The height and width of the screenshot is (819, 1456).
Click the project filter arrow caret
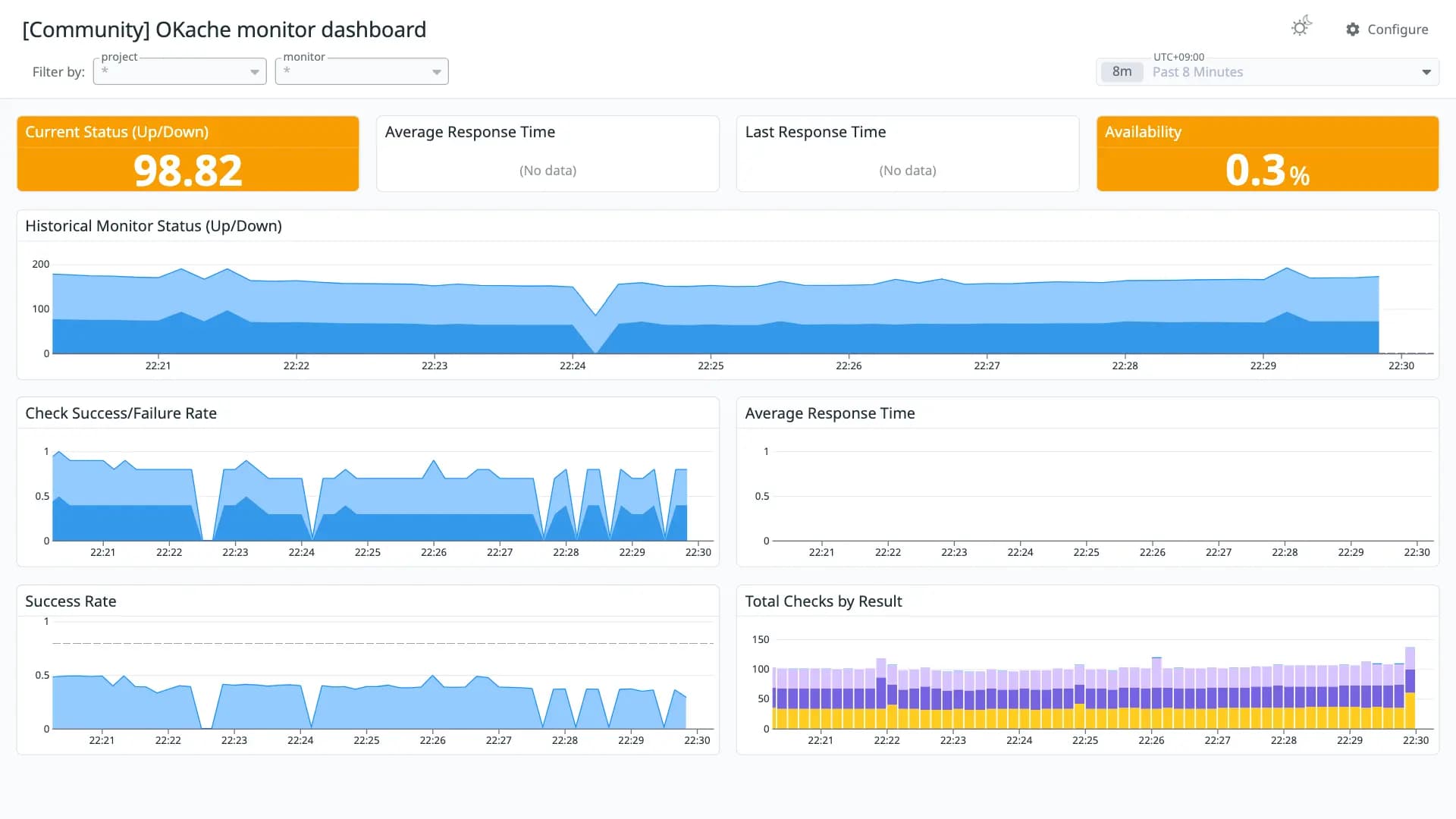coord(255,72)
